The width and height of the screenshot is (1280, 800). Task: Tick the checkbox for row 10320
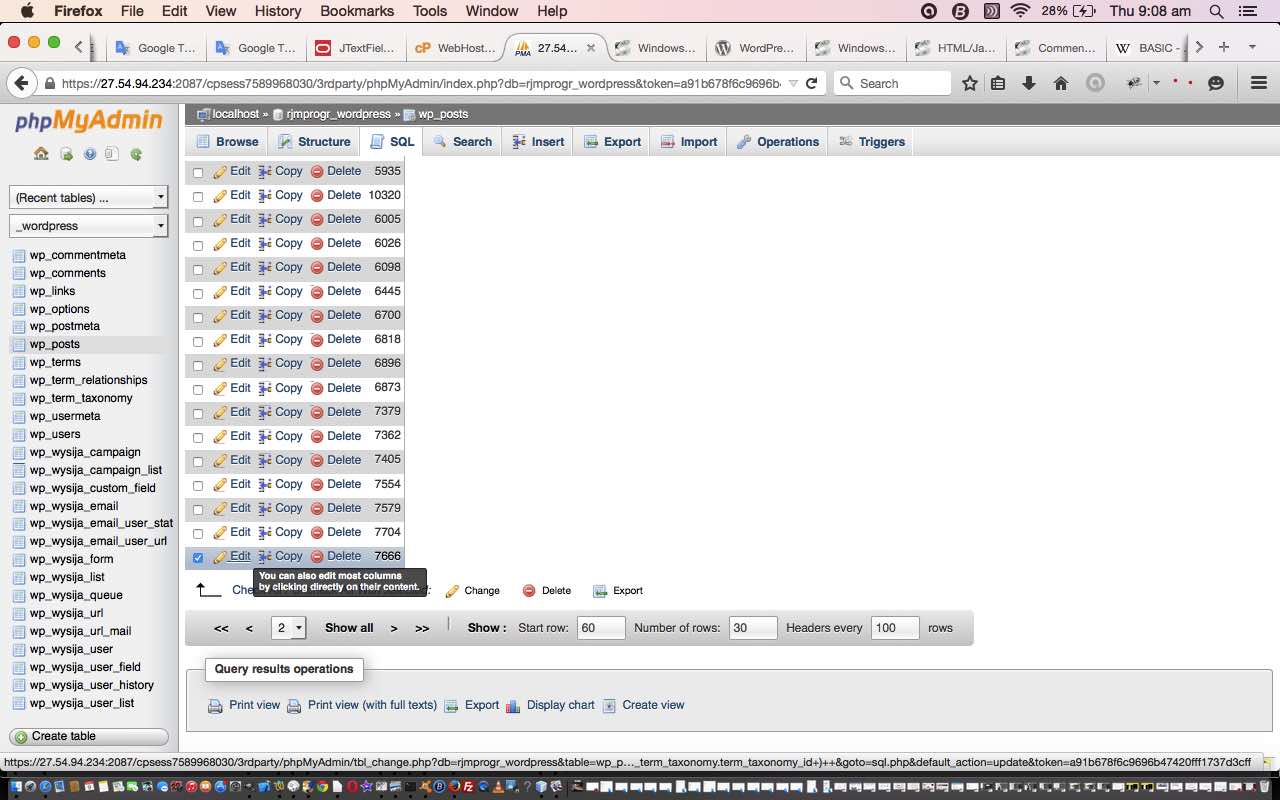(x=198, y=197)
